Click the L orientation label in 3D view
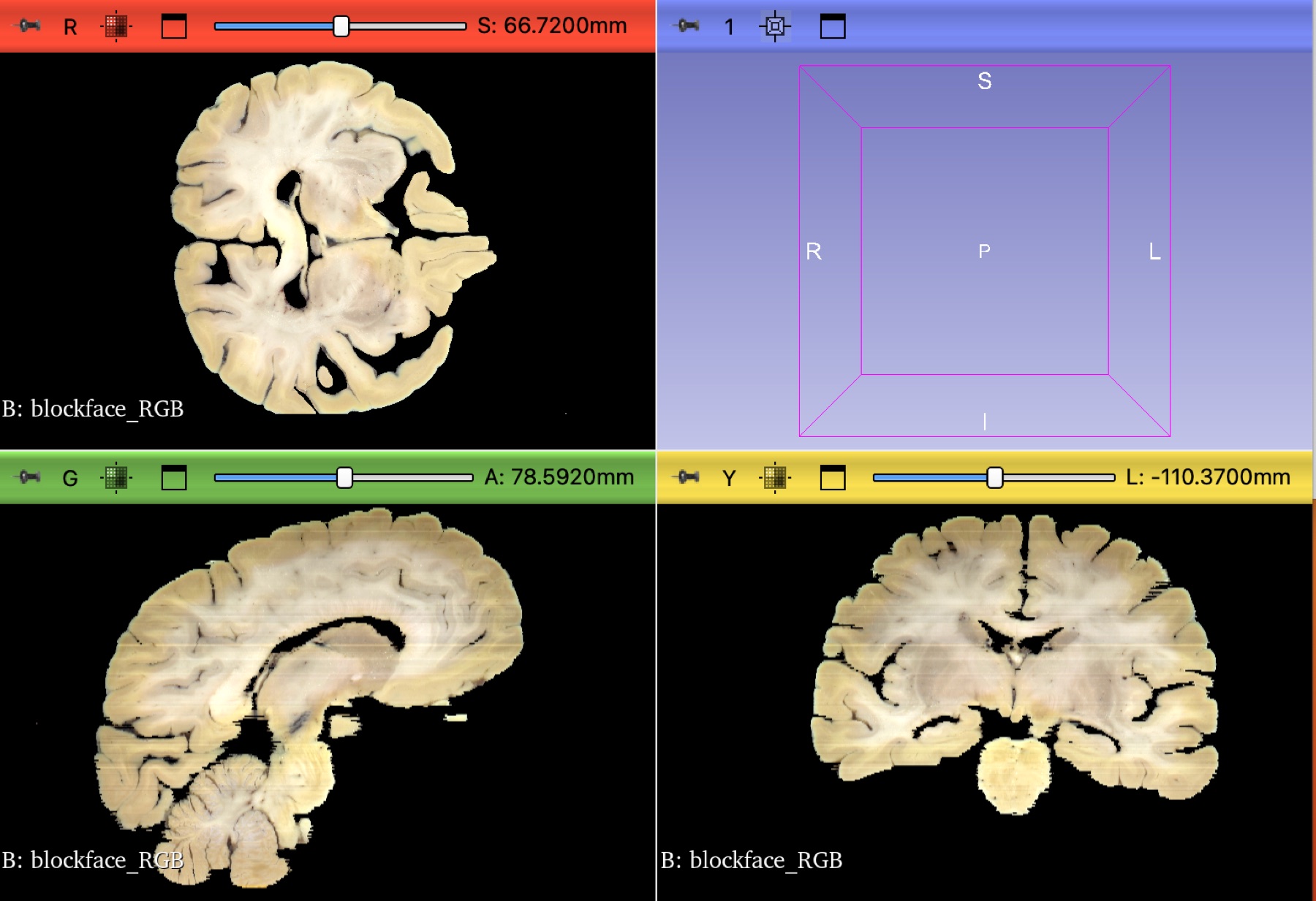The width and height of the screenshot is (1316, 901). click(x=1154, y=251)
